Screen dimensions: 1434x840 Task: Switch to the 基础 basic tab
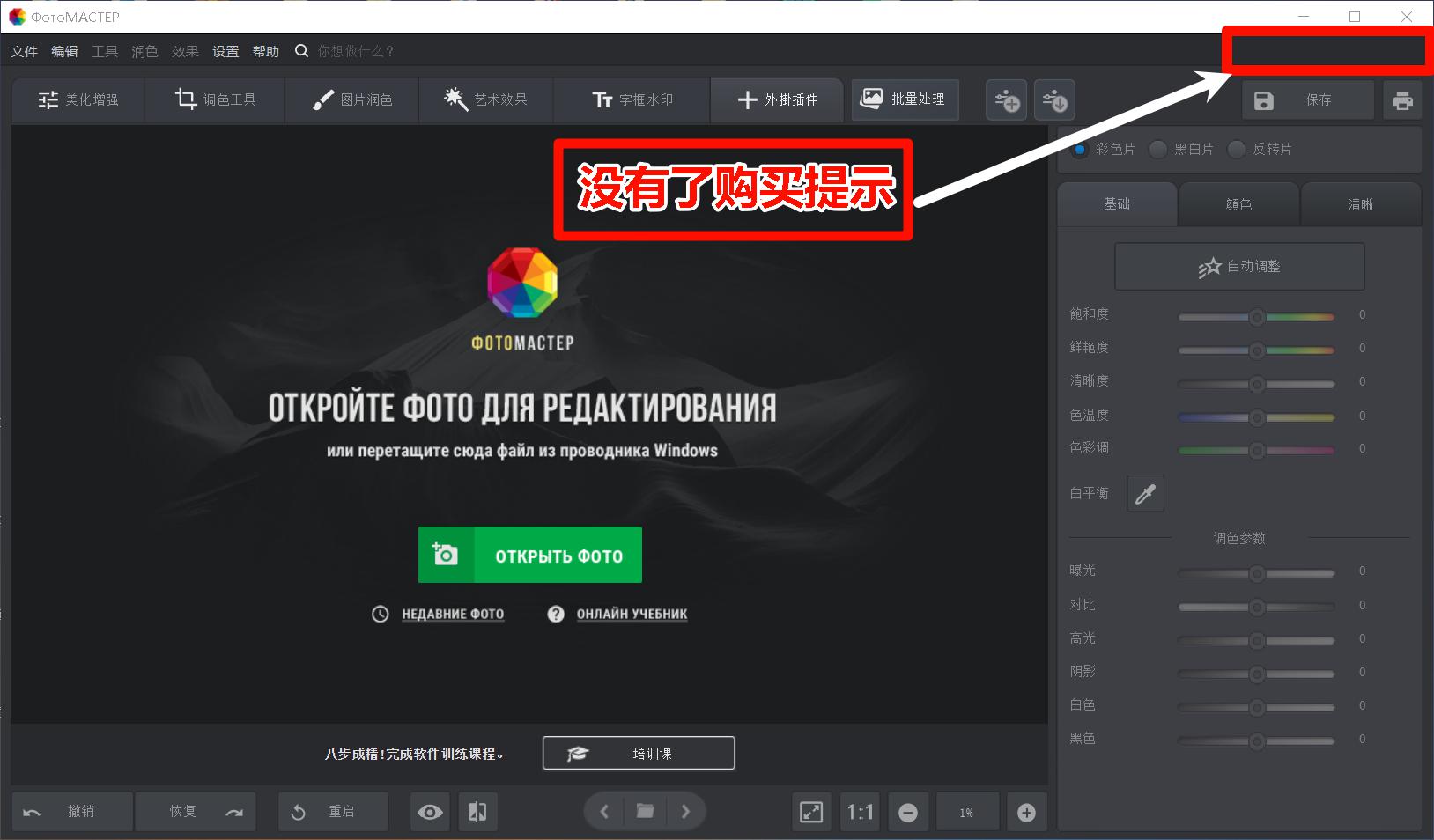[1117, 204]
